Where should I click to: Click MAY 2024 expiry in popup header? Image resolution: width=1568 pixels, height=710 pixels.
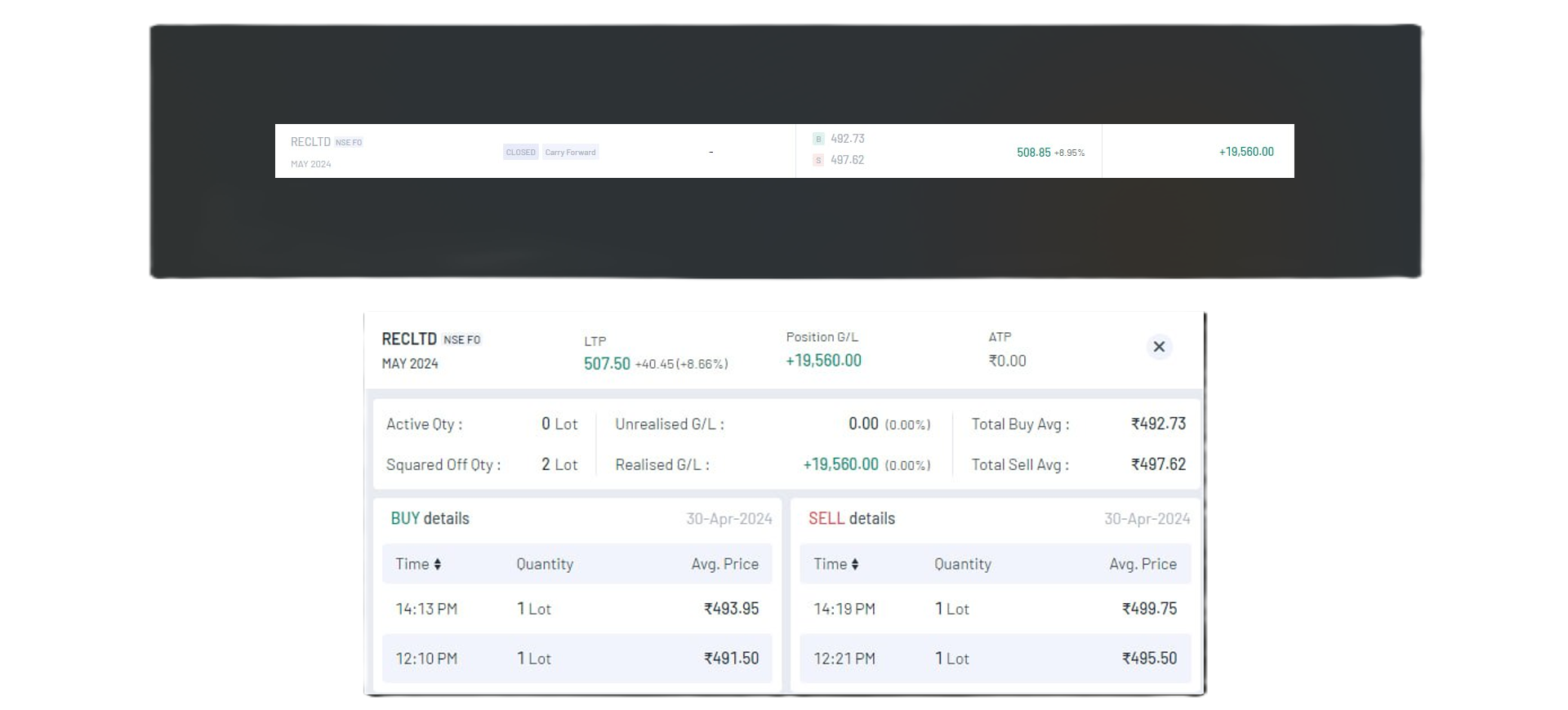[x=410, y=363]
